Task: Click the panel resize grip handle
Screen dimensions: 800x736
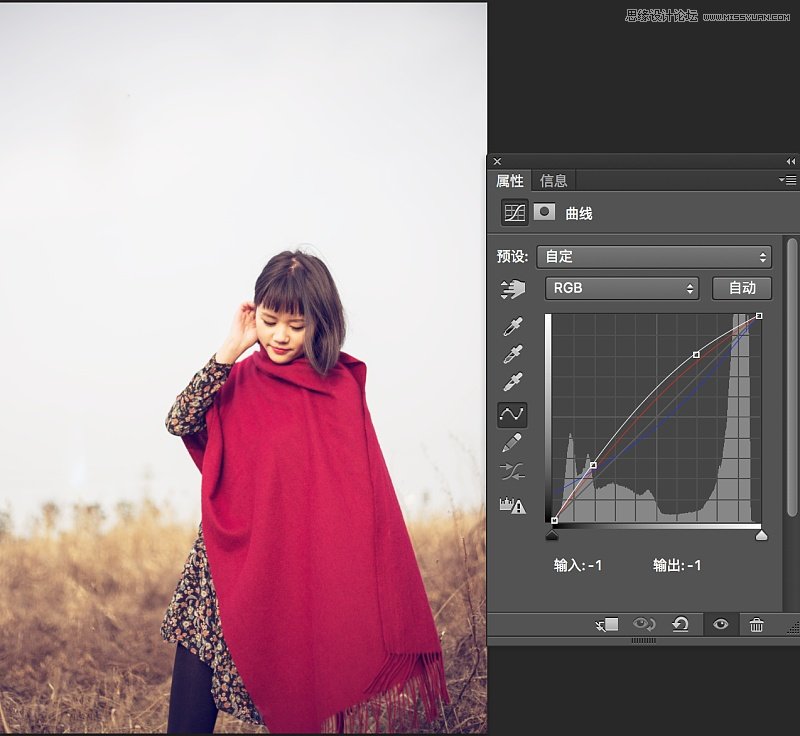Action: pyautogui.click(x=644, y=640)
